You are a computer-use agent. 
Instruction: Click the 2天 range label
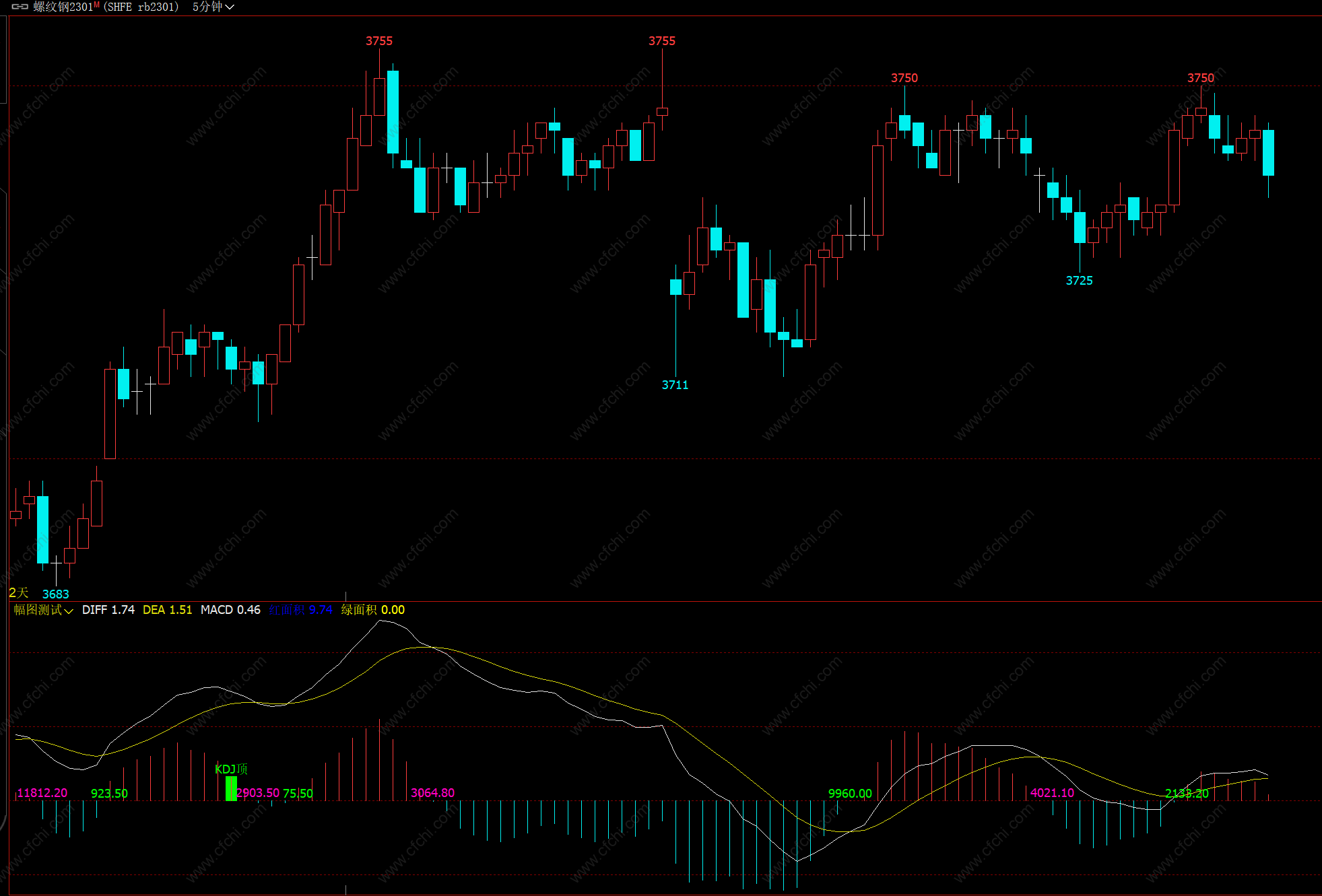18,593
